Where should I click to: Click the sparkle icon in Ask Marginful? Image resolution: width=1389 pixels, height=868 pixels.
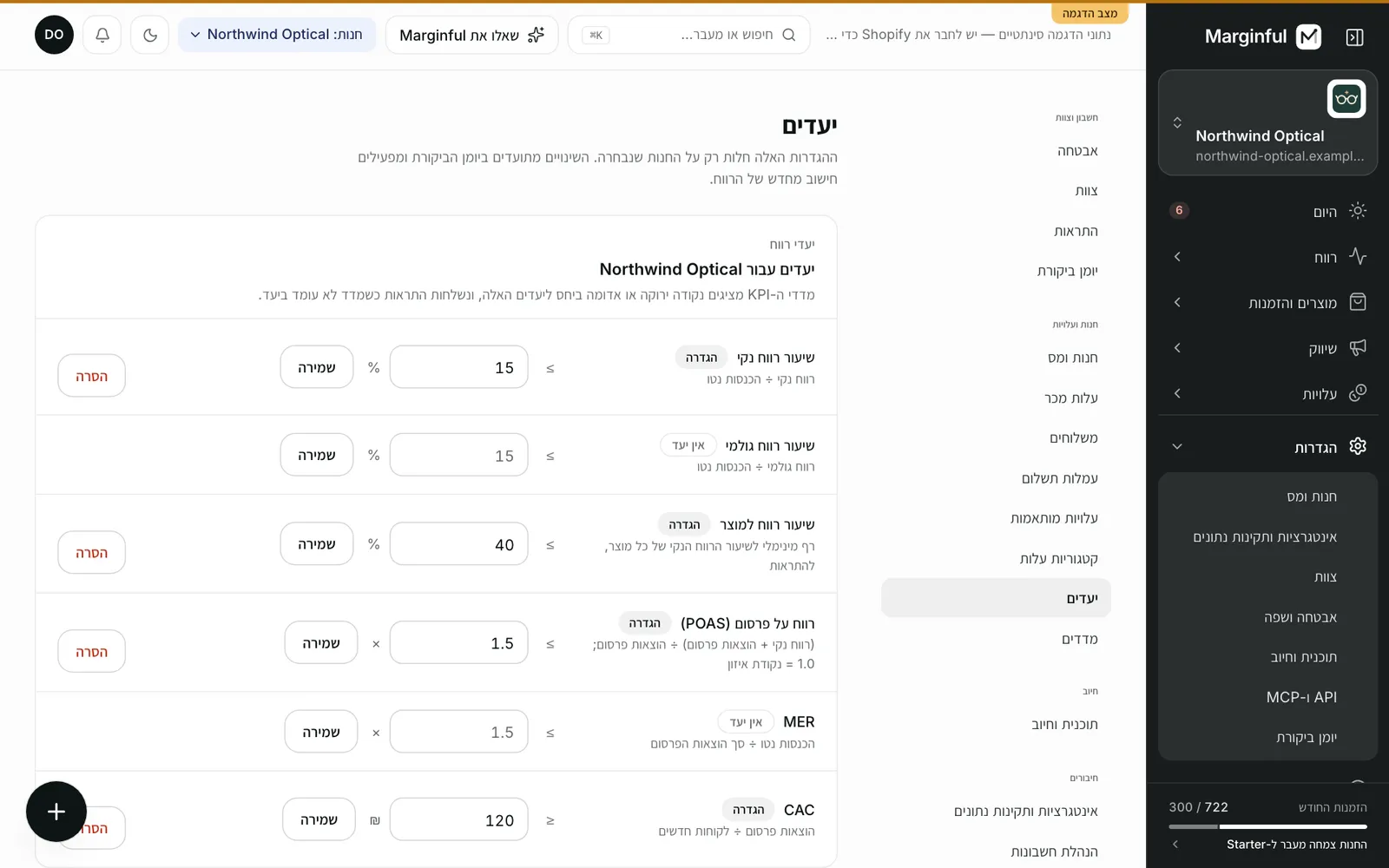537,35
